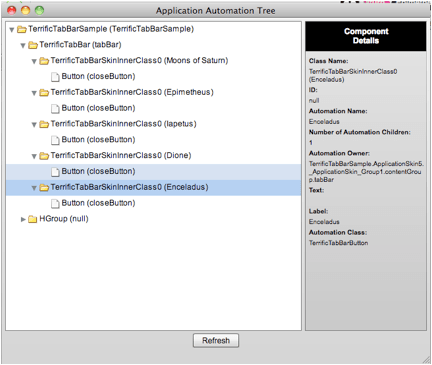
Task: Click file icon of closeButton under Moons of Saturn
Action: click(x=55, y=77)
